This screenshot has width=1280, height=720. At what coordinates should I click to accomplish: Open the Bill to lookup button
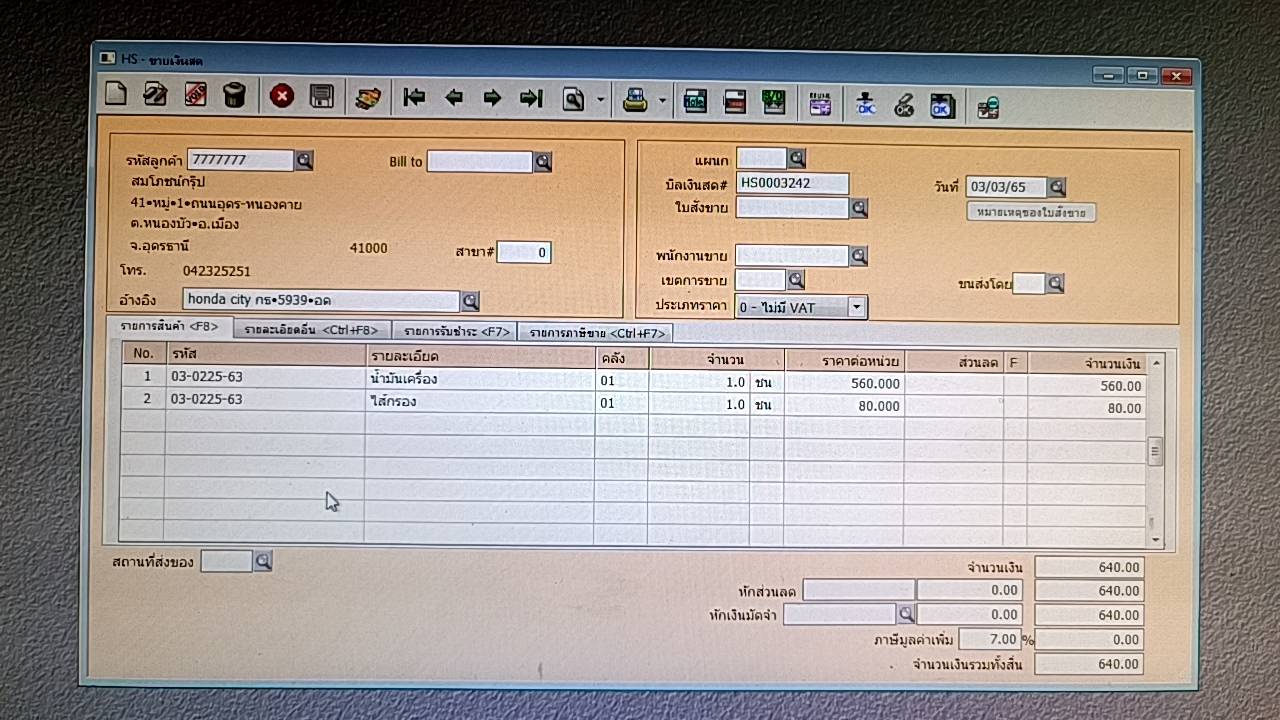542,162
